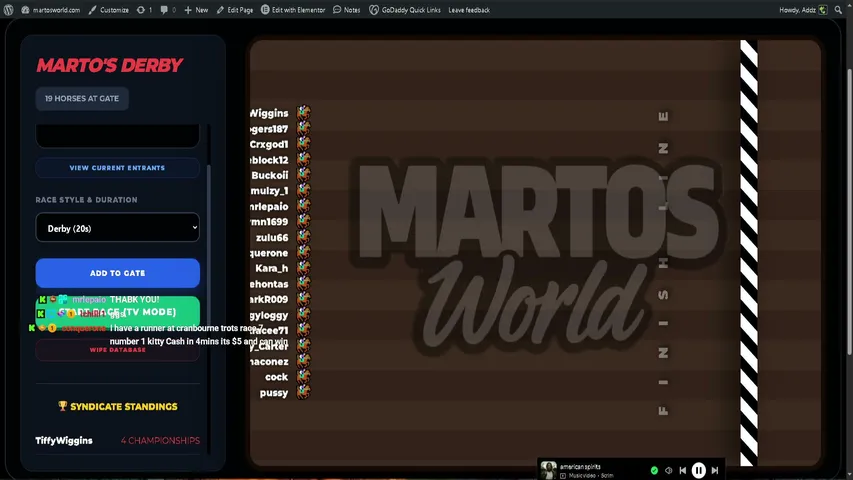Skip to the previous track
The image size is (853, 480).
tap(683, 470)
